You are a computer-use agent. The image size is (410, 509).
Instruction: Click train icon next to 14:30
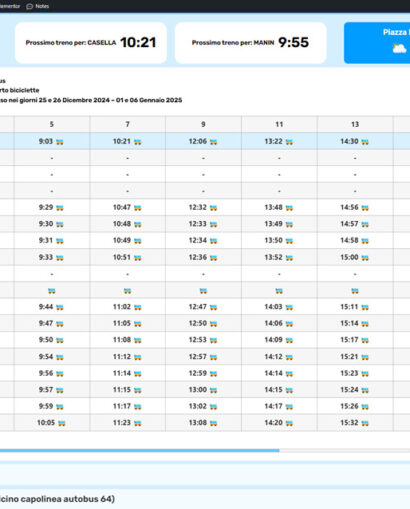pos(365,142)
